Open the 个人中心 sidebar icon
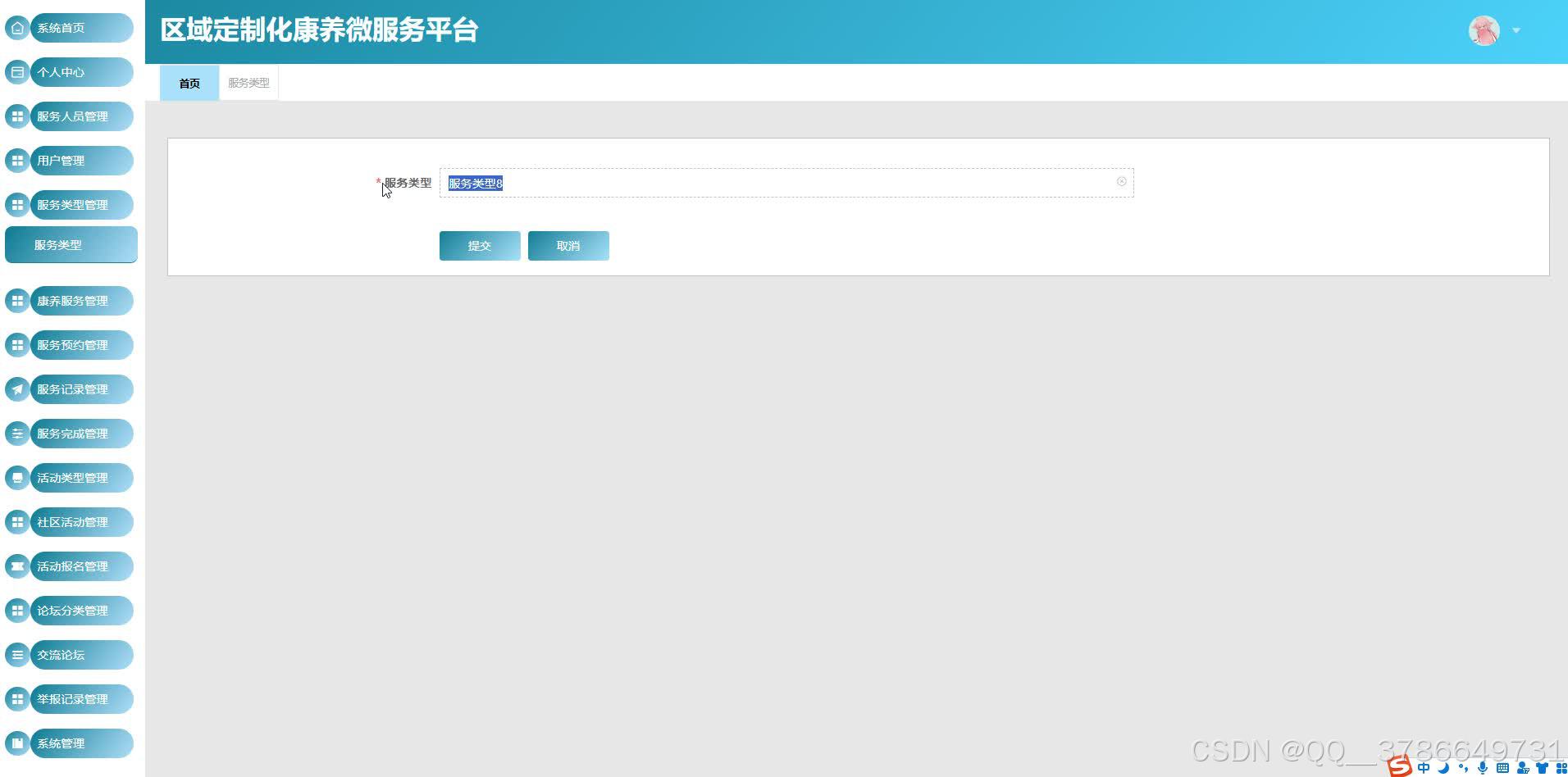The height and width of the screenshot is (777, 1568). point(17,72)
